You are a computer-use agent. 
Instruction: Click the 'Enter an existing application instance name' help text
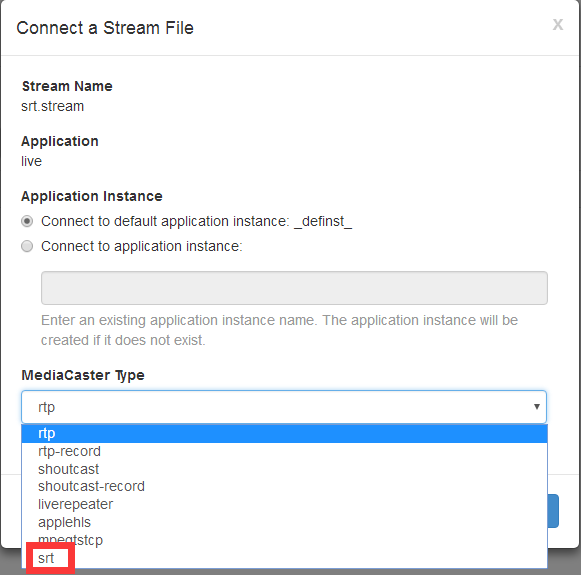(x=279, y=330)
